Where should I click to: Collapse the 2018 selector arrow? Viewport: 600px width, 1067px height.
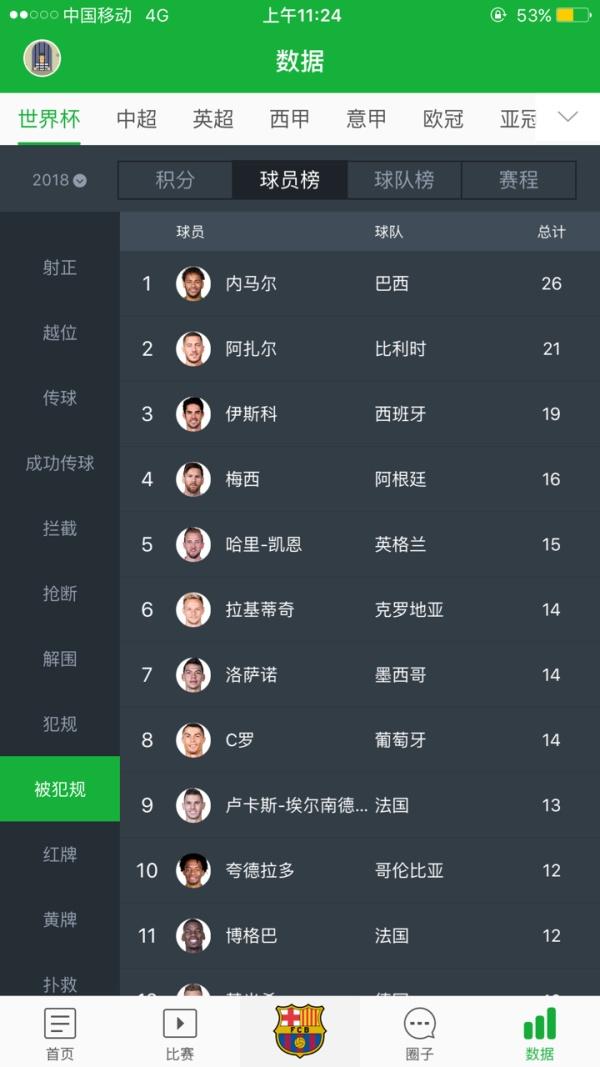(x=78, y=181)
